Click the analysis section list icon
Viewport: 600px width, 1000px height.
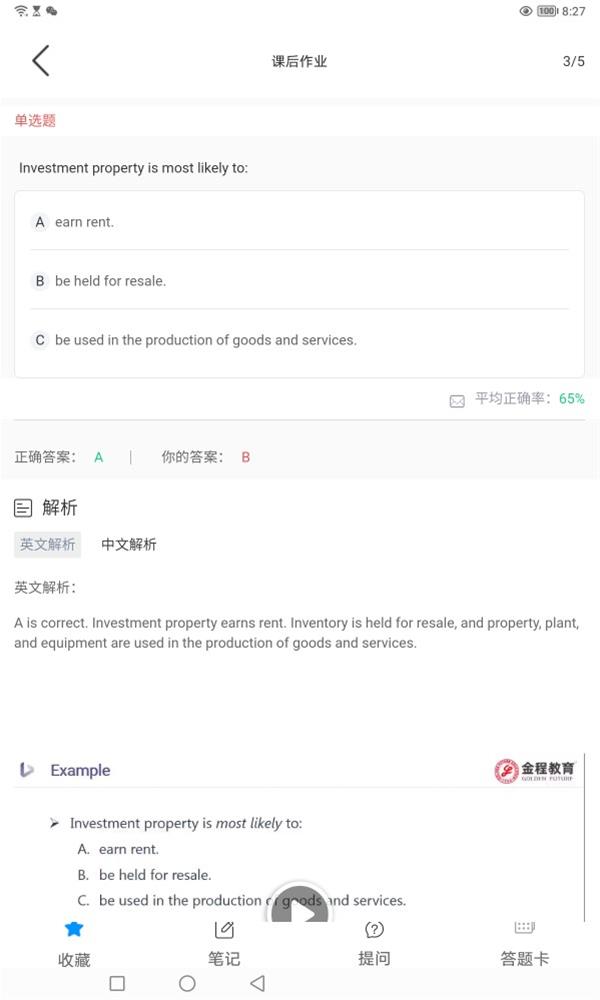click(23, 508)
